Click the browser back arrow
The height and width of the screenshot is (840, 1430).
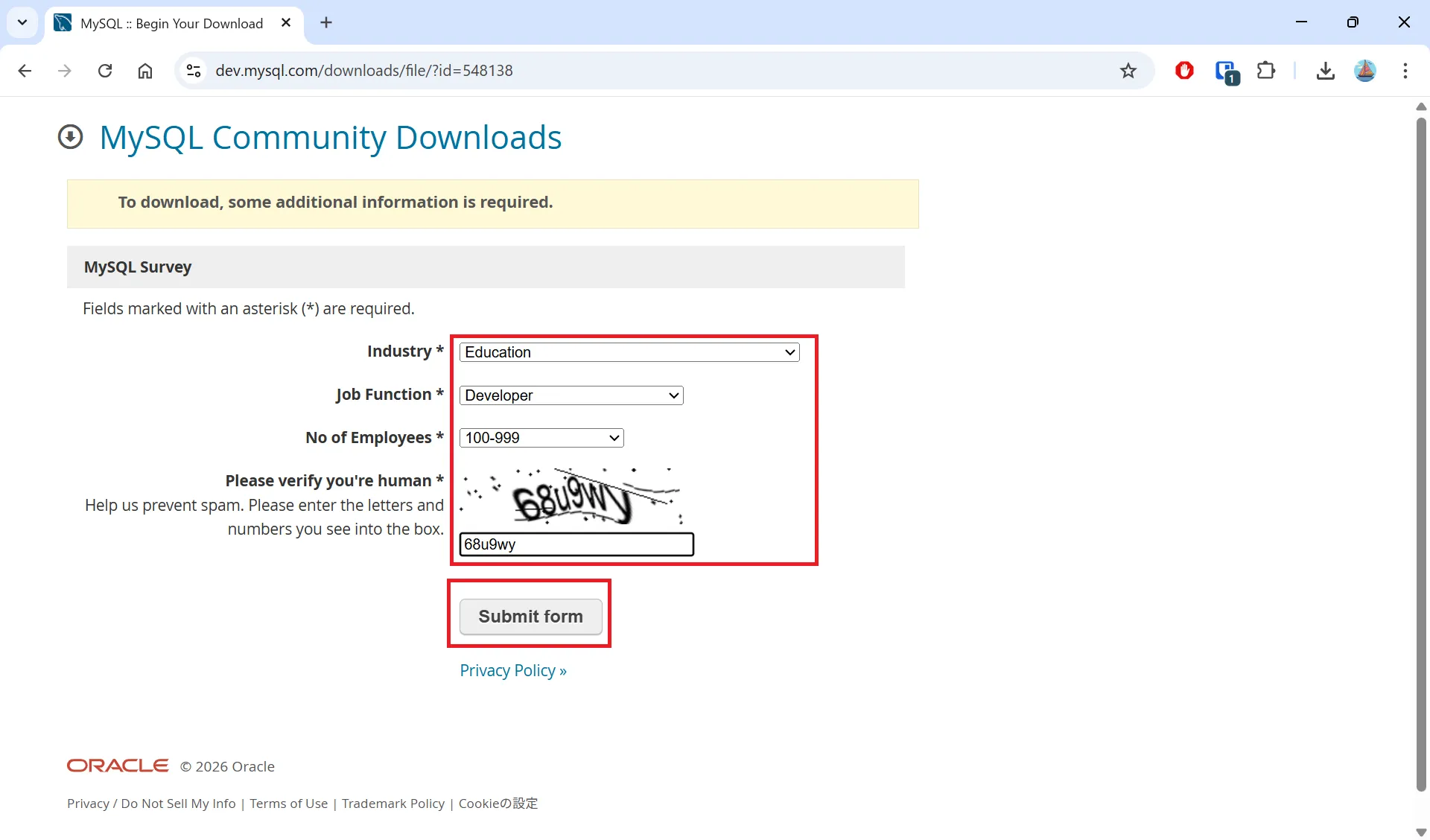click(25, 71)
